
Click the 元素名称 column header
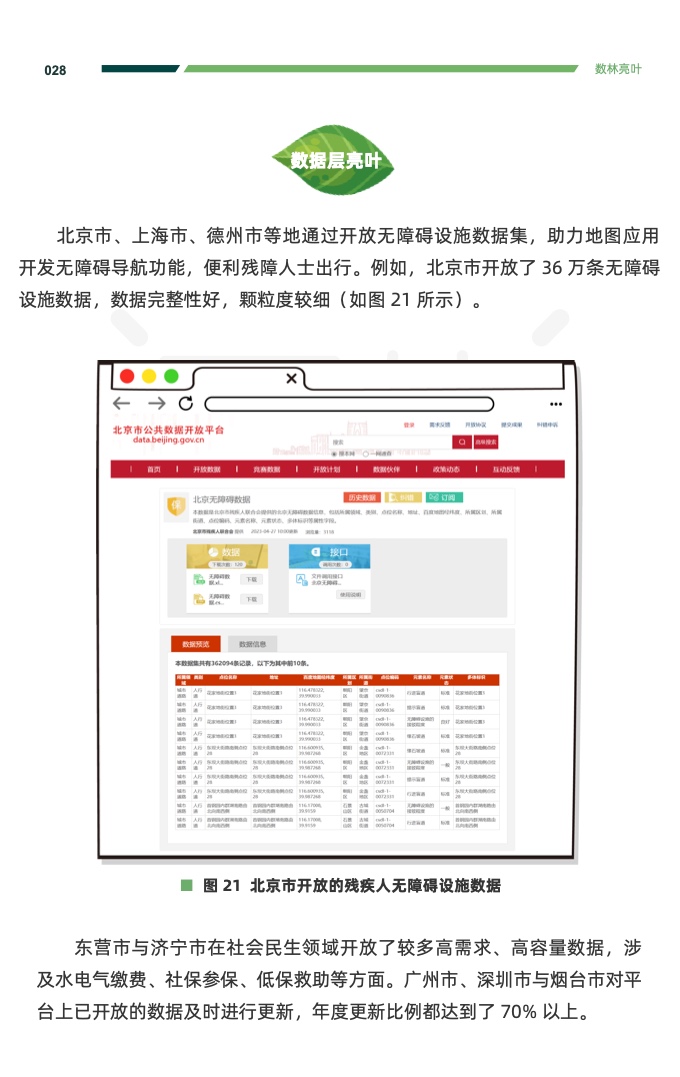click(x=422, y=678)
